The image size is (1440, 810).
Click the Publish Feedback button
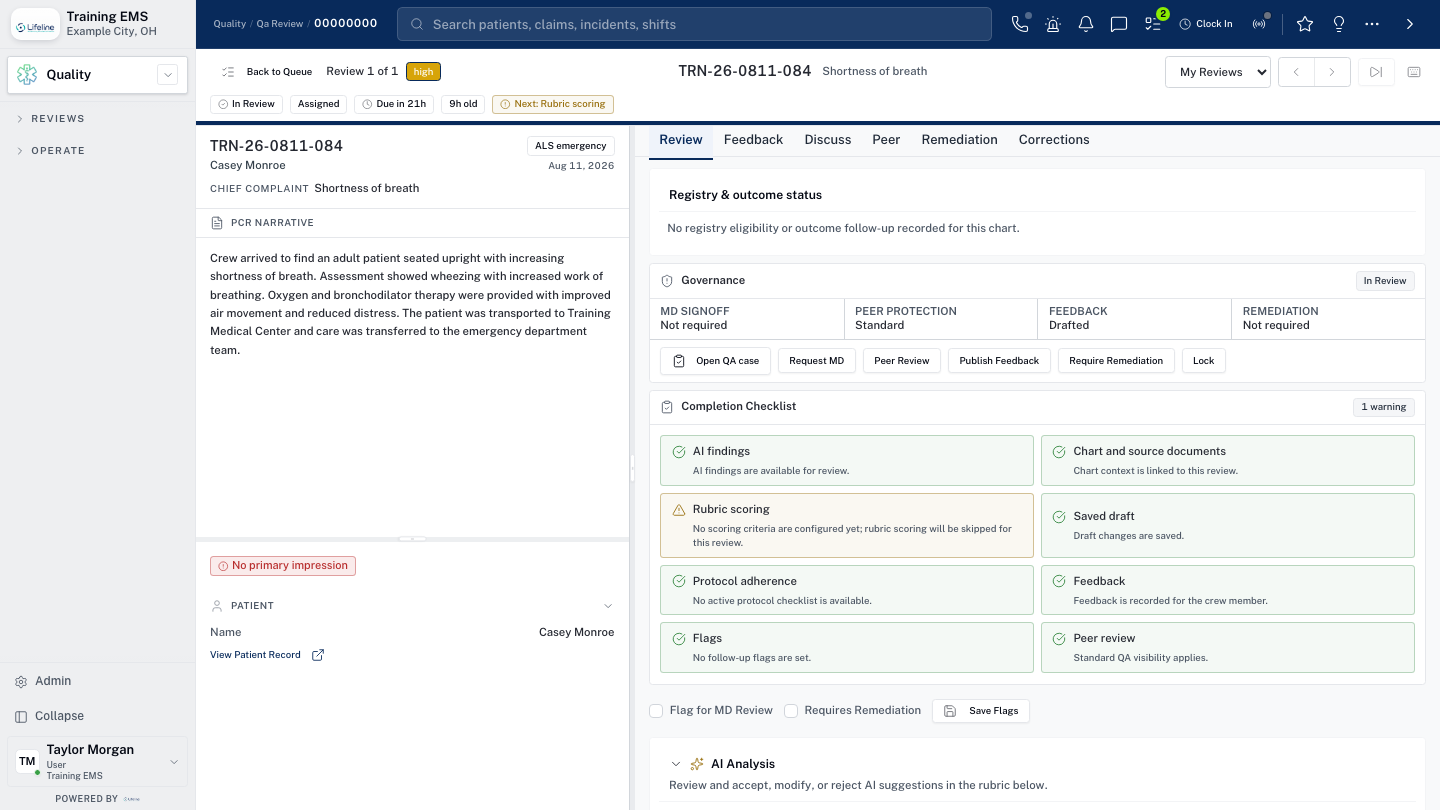tap(999, 361)
